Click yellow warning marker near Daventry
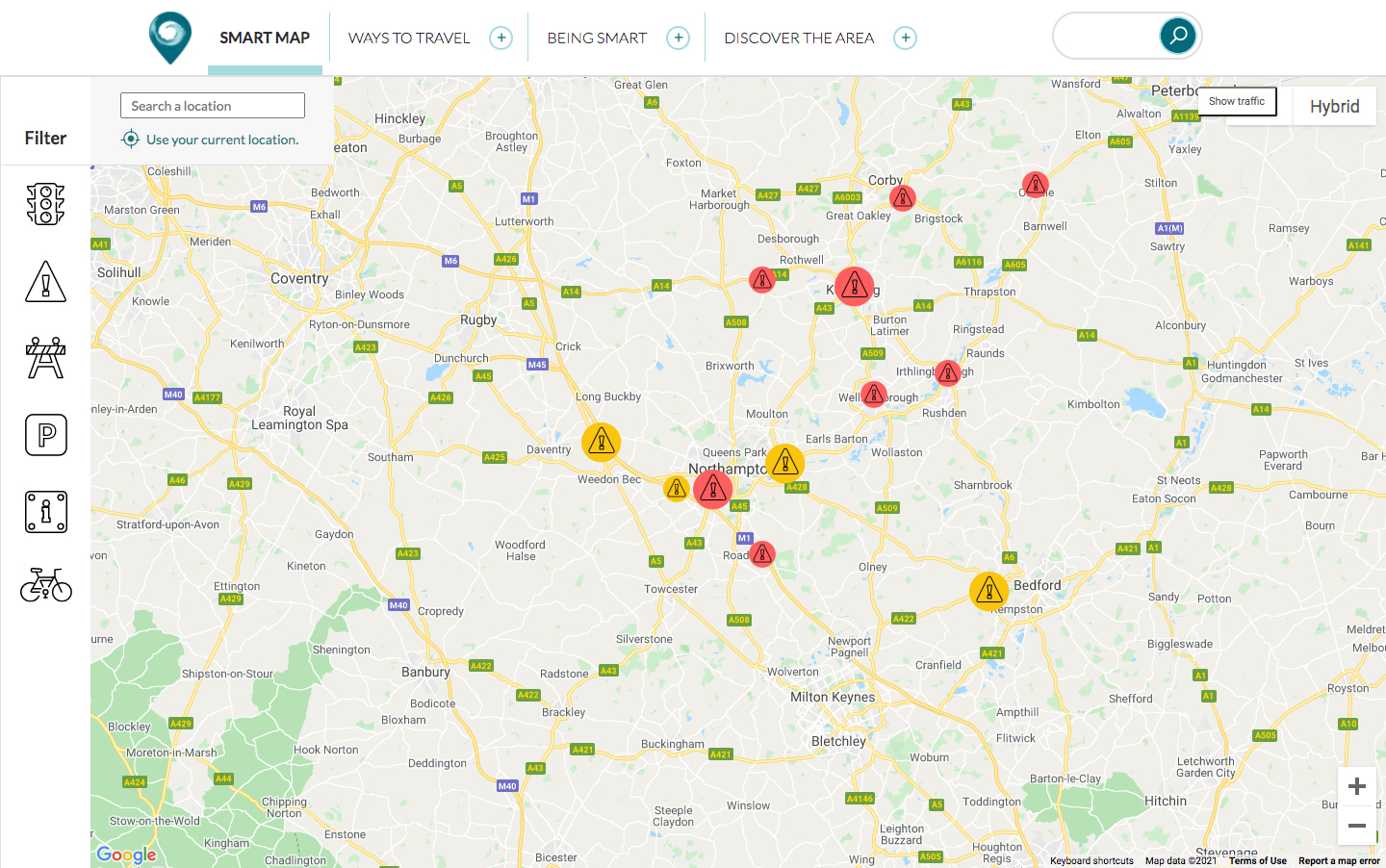 [x=601, y=442]
